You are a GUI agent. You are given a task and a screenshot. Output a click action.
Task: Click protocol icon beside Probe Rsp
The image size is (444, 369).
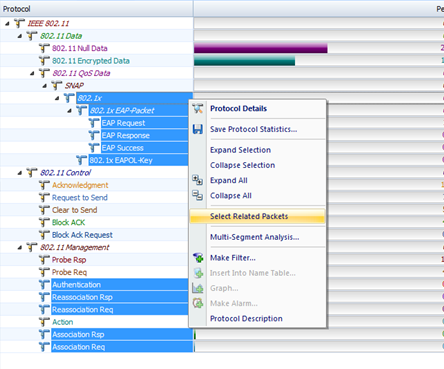(44, 260)
